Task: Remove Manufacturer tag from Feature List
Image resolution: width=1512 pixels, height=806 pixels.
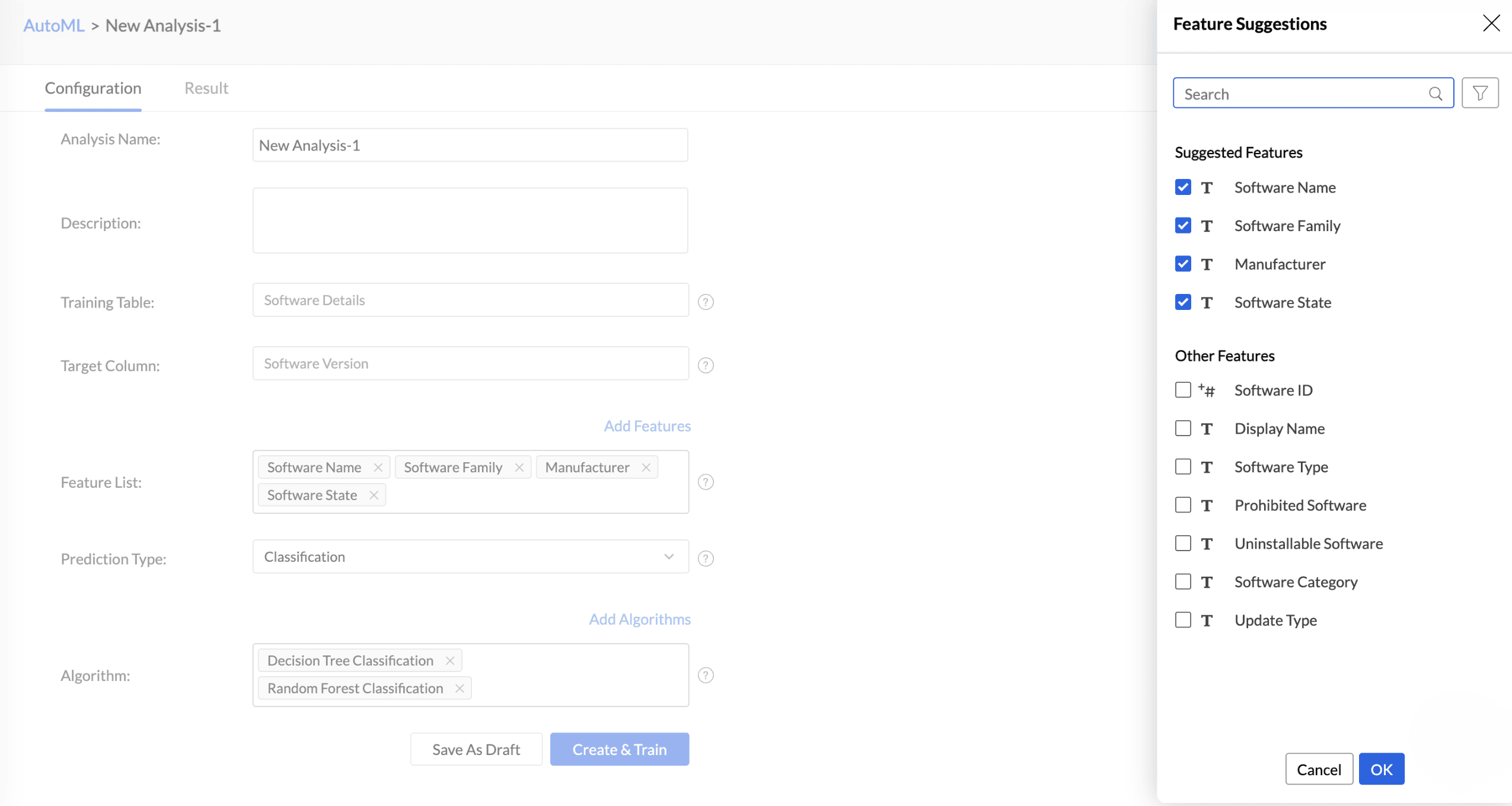Action: 646,468
